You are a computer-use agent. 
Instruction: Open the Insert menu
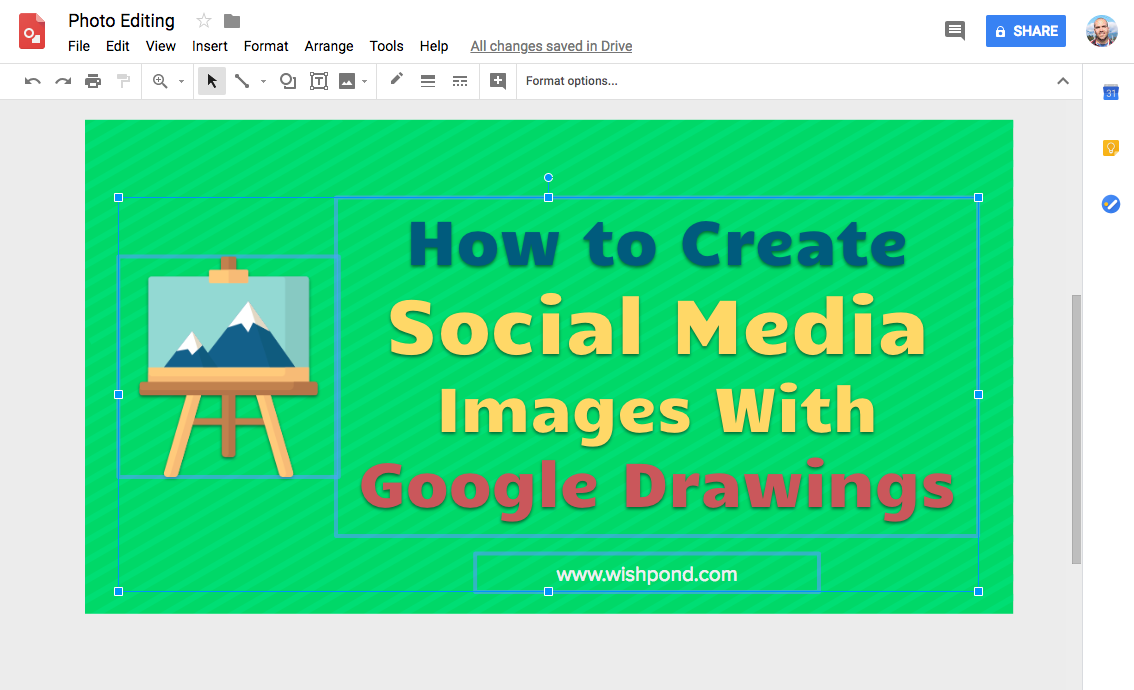pos(210,46)
